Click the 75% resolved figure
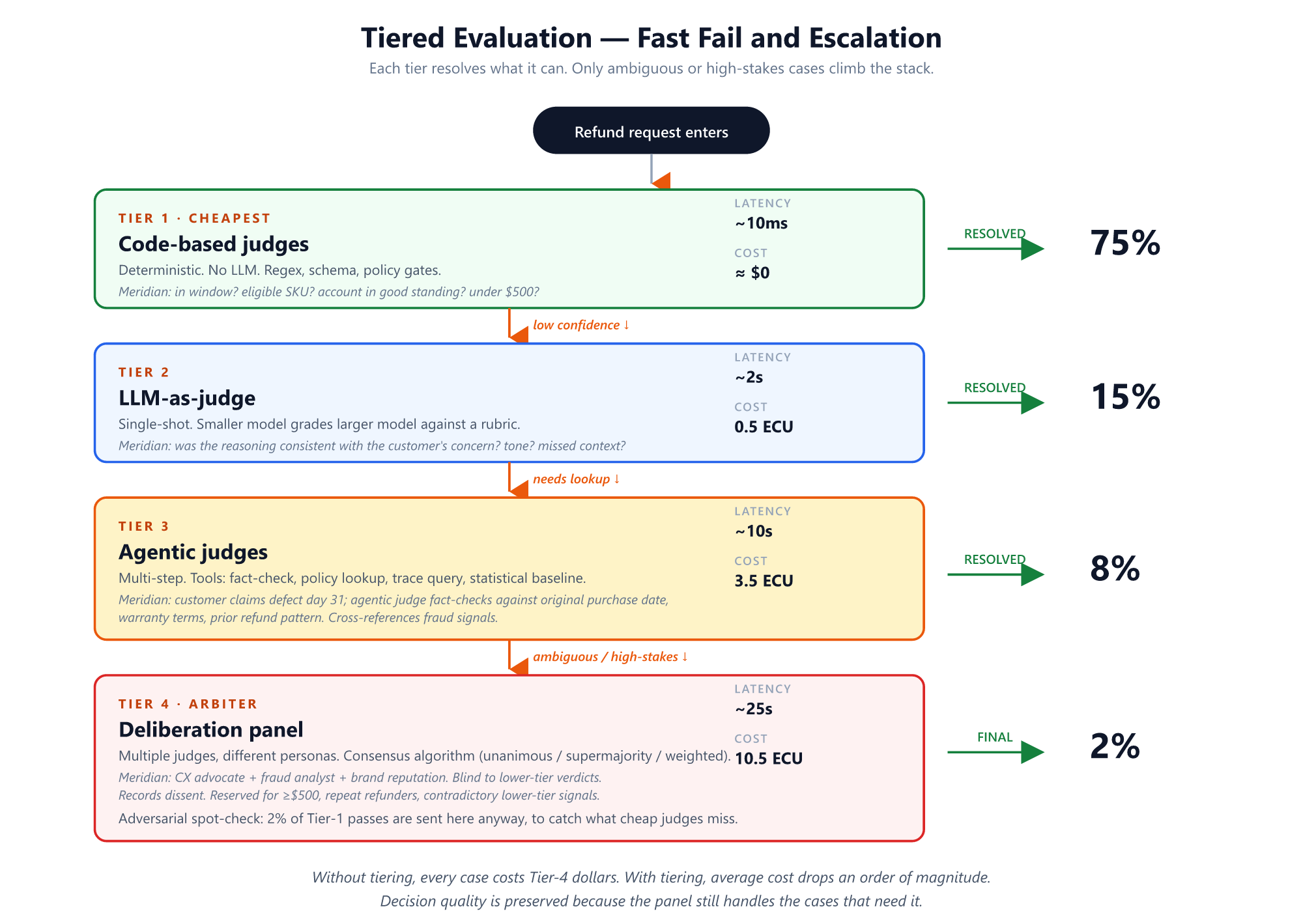The height and width of the screenshot is (924, 1303). 1126,243
